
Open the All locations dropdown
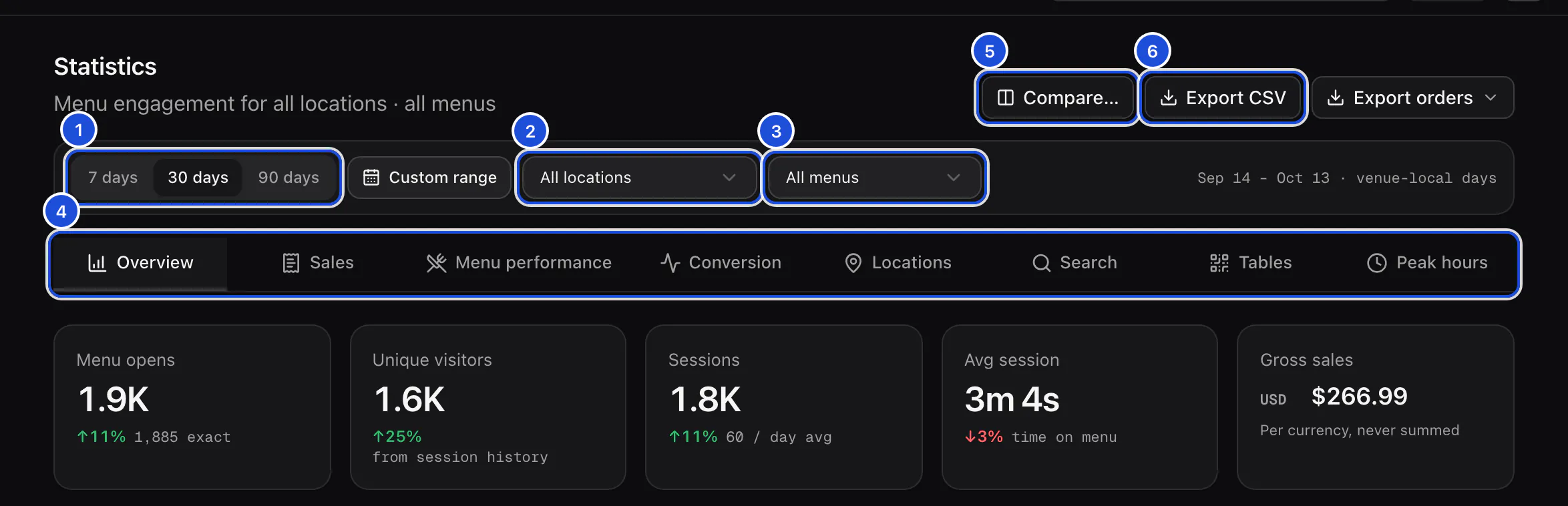click(638, 178)
